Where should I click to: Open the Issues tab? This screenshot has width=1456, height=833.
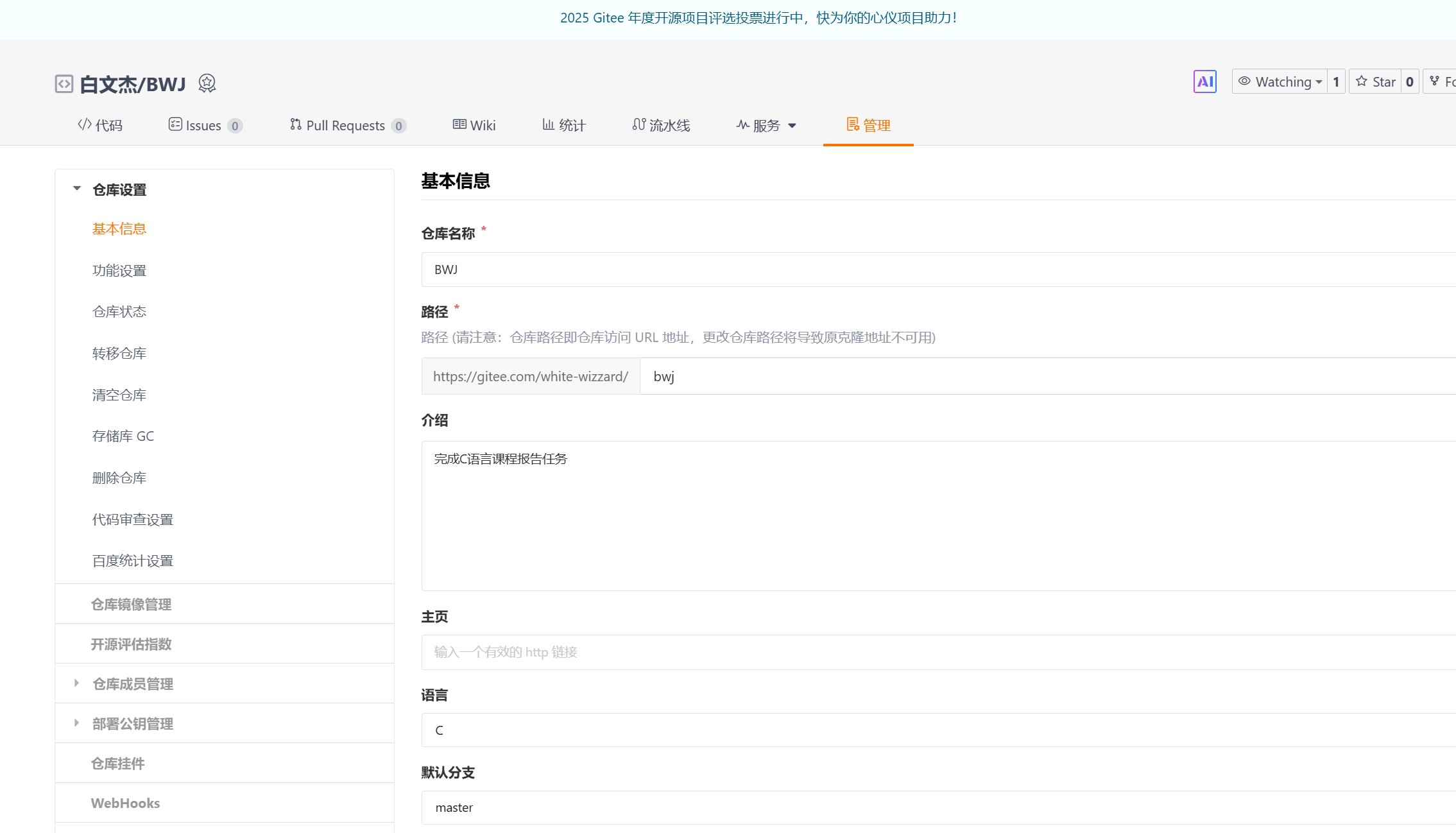[x=204, y=125]
